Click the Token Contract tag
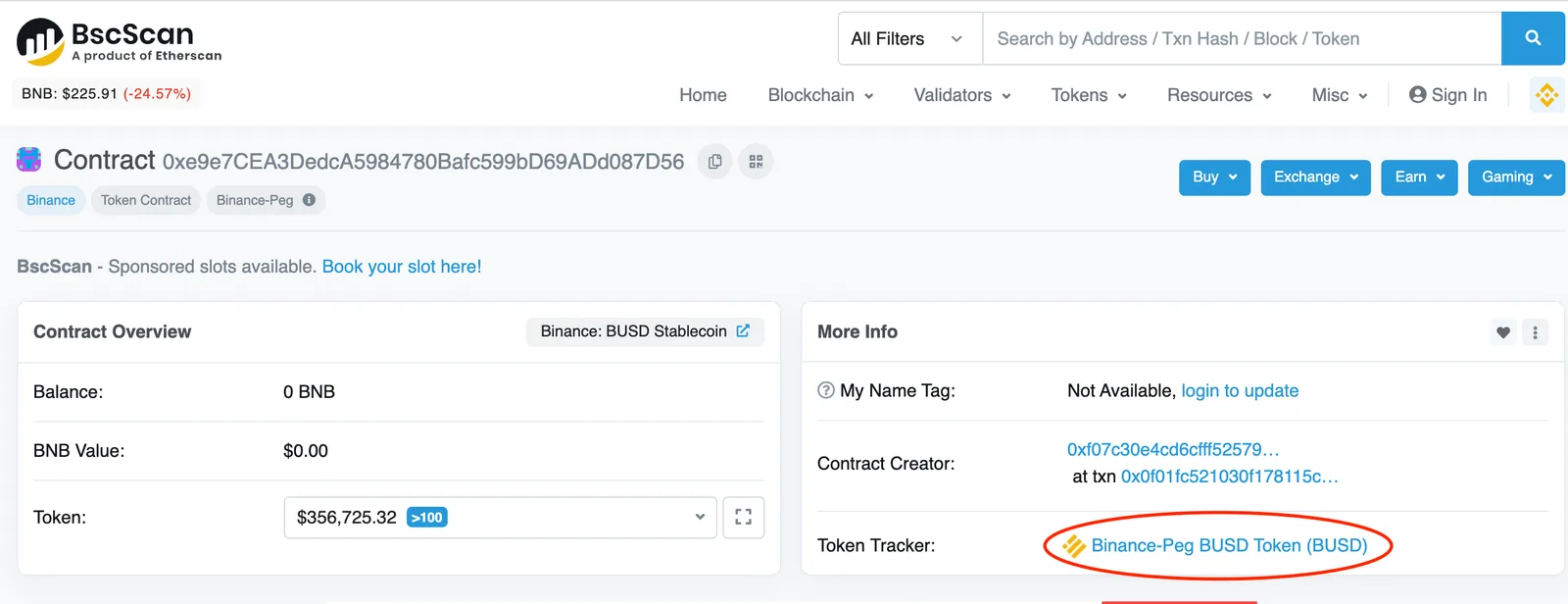This screenshot has height=604, width=1568. click(x=146, y=200)
